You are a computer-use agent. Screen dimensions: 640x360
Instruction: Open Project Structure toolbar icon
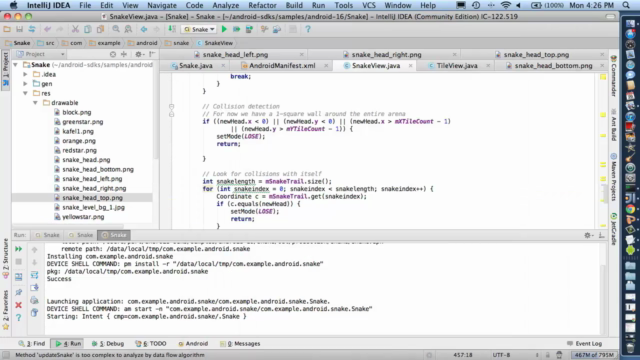tap(277, 29)
